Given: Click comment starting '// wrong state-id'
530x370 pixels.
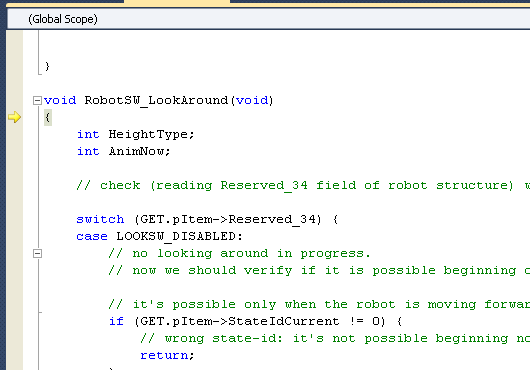Looking at the screenshot, I should click(335, 338).
